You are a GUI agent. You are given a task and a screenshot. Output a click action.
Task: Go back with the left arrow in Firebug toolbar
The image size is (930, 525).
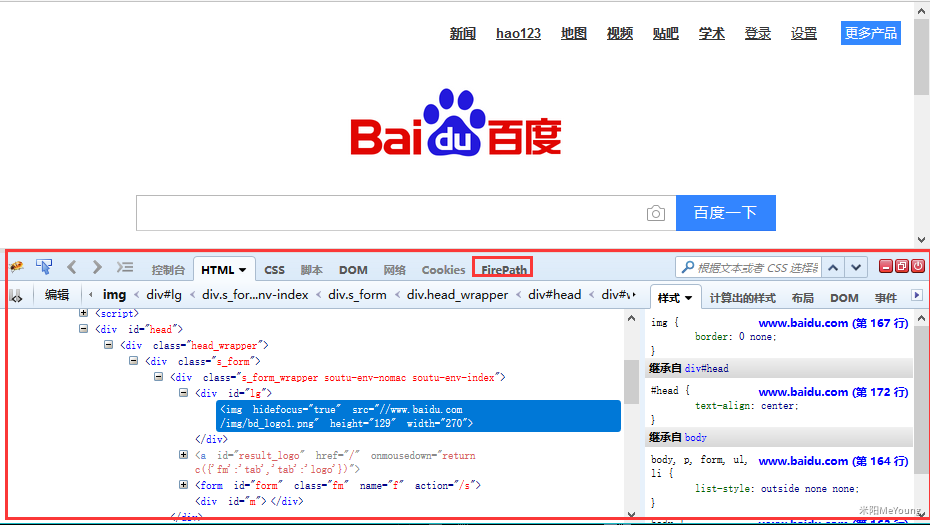pyautogui.click(x=72, y=267)
